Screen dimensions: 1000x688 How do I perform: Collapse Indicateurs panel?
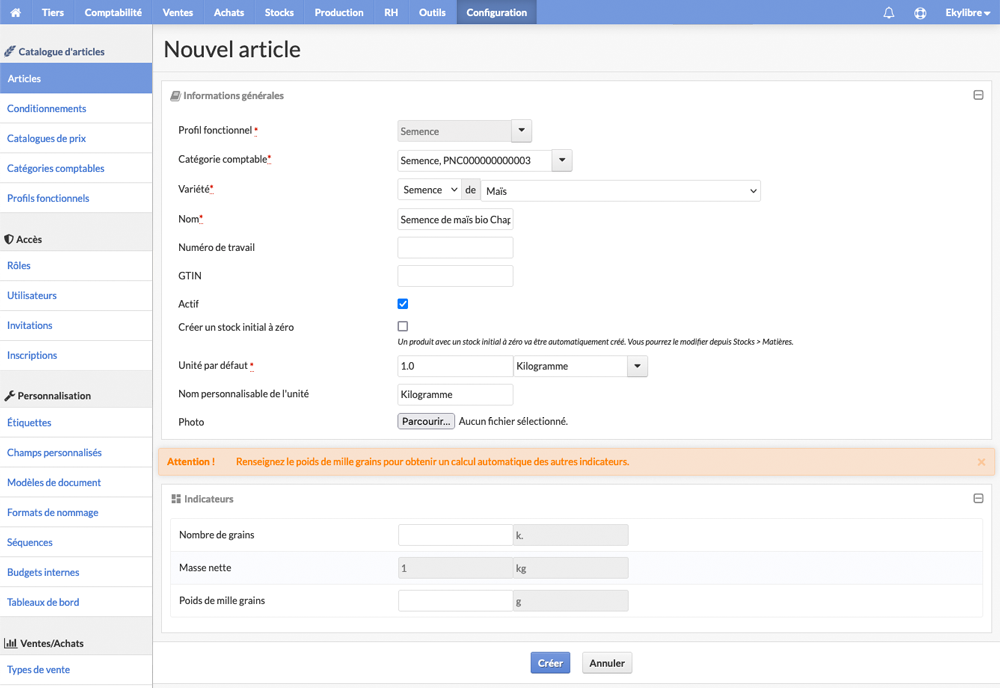click(x=978, y=498)
